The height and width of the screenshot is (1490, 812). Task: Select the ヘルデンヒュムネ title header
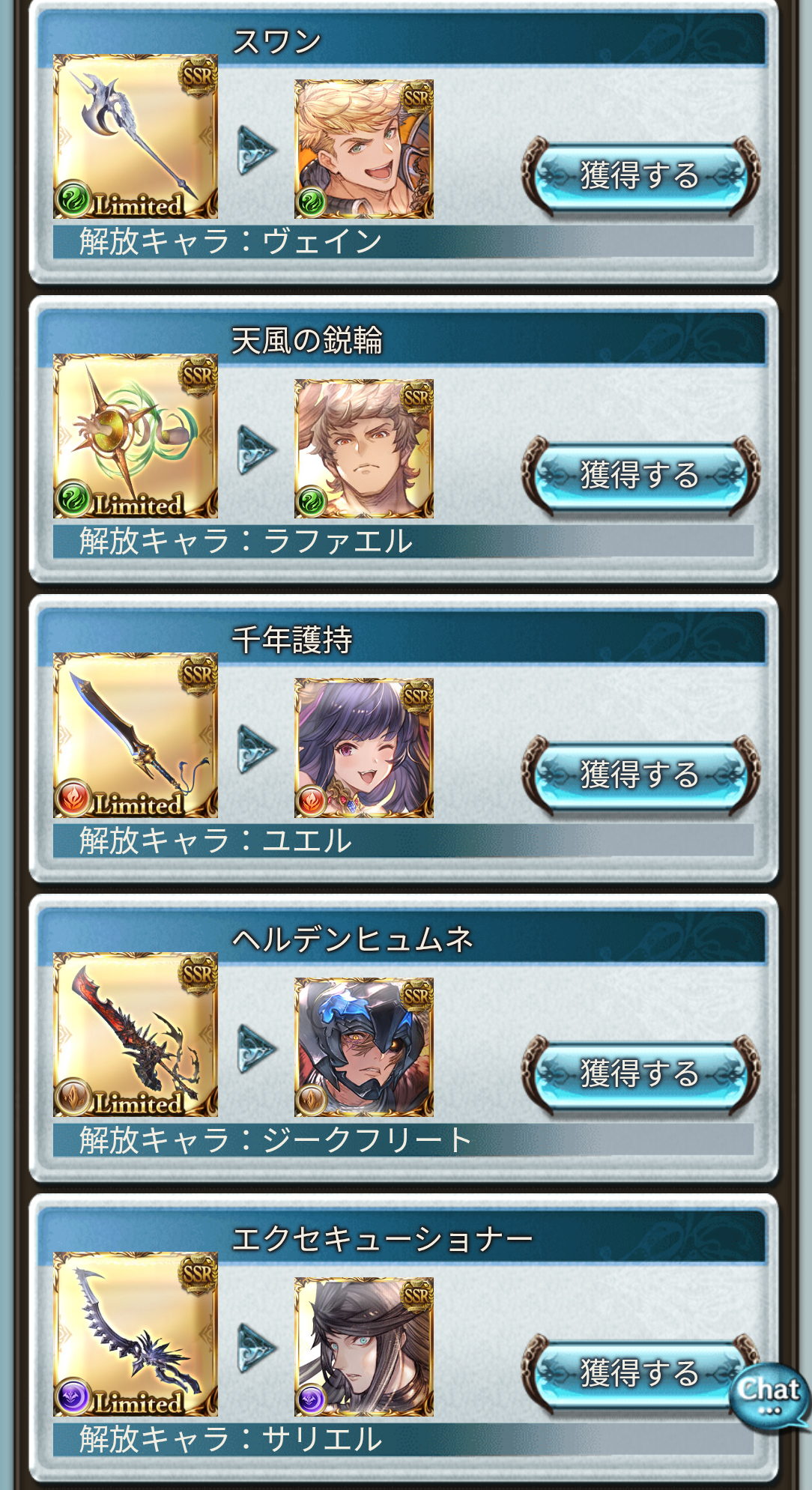coord(403,938)
